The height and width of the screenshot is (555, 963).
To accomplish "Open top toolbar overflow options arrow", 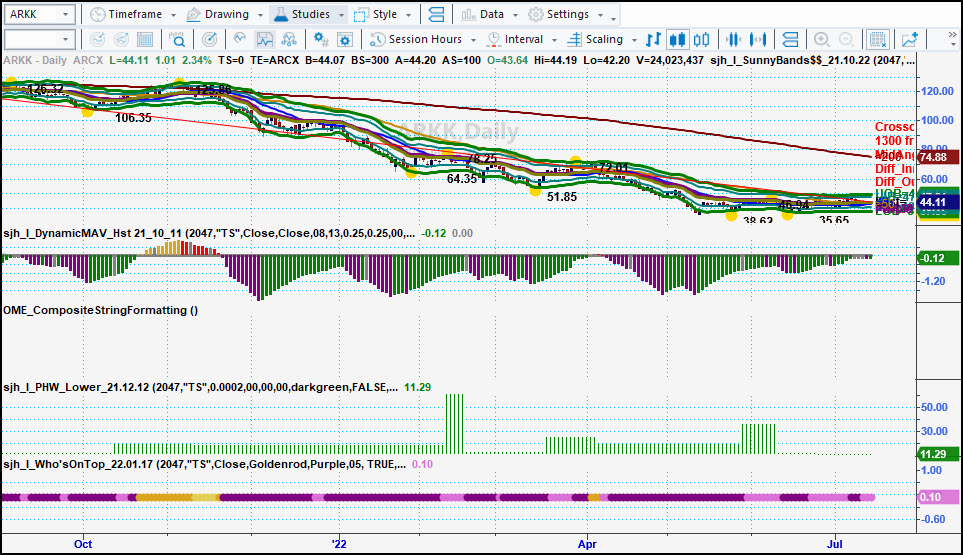I will [613, 18].
